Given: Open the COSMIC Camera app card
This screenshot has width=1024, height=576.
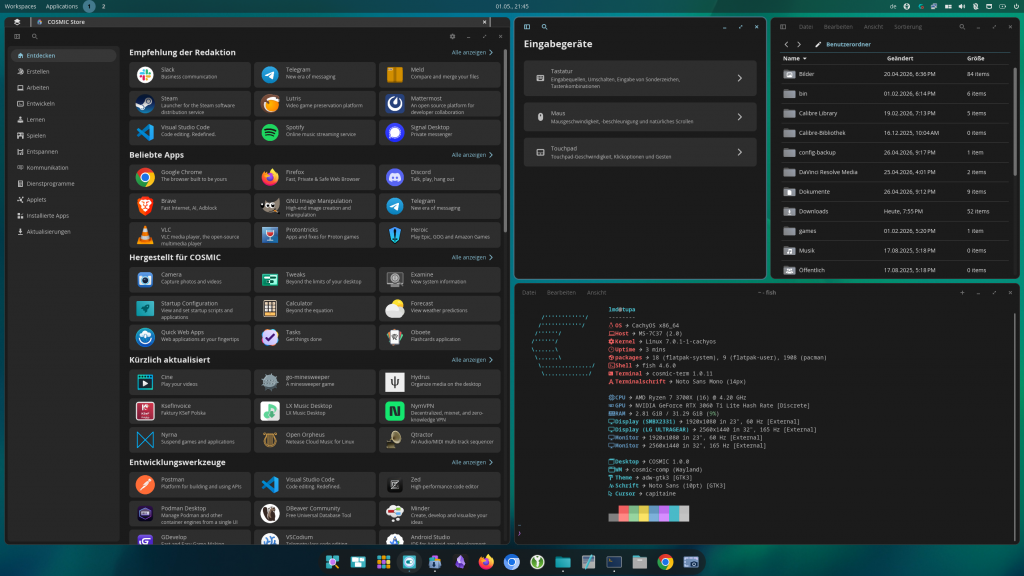Looking at the screenshot, I should [x=189, y=279].
